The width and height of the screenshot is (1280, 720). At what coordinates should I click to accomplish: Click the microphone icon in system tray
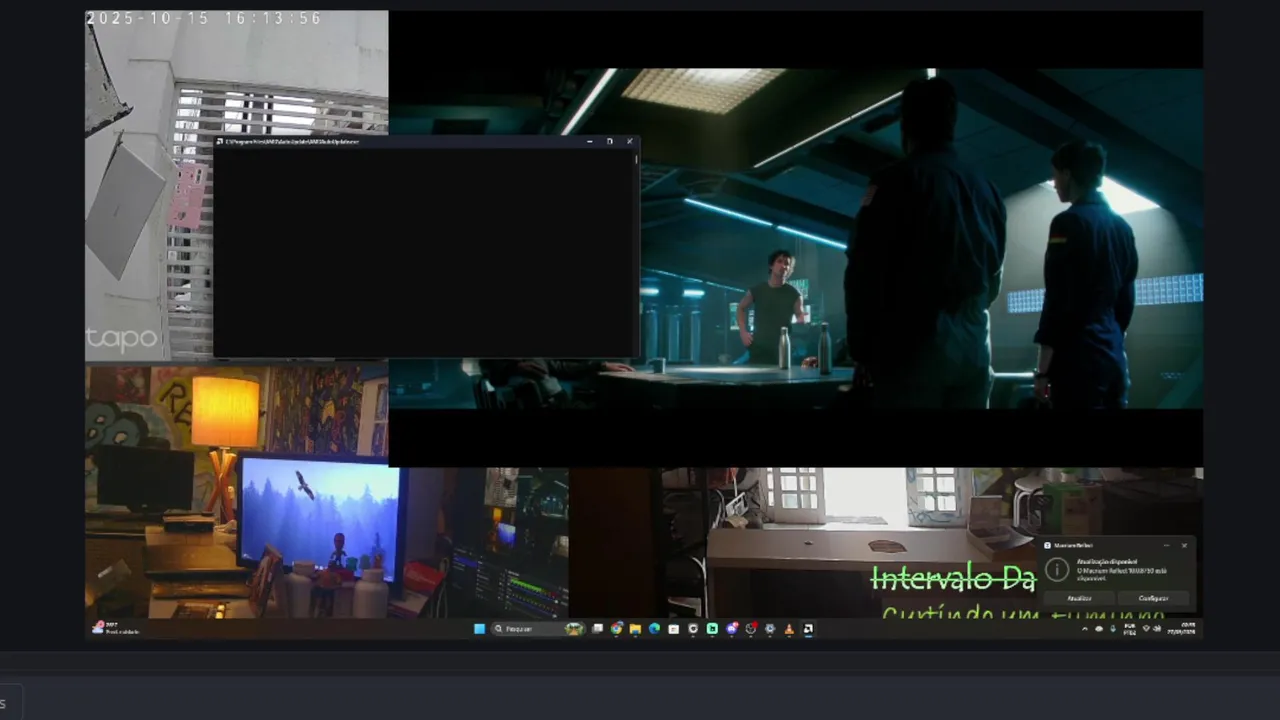[1113, 629]
